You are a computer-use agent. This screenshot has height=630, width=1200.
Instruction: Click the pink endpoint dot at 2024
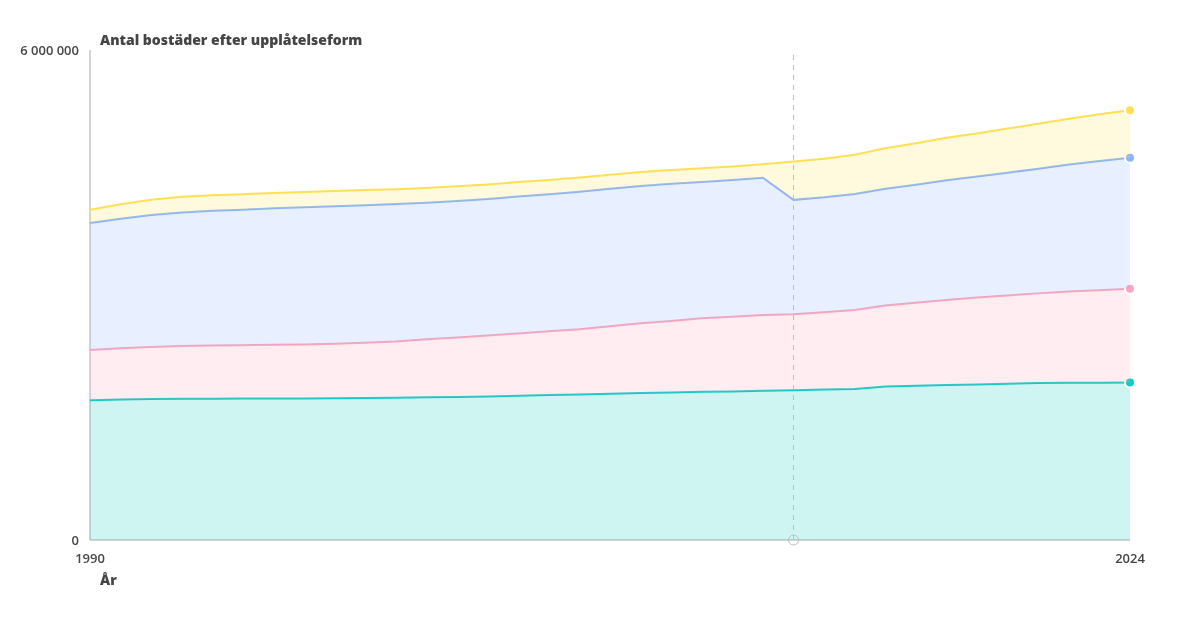click(x=1129, y=289)
